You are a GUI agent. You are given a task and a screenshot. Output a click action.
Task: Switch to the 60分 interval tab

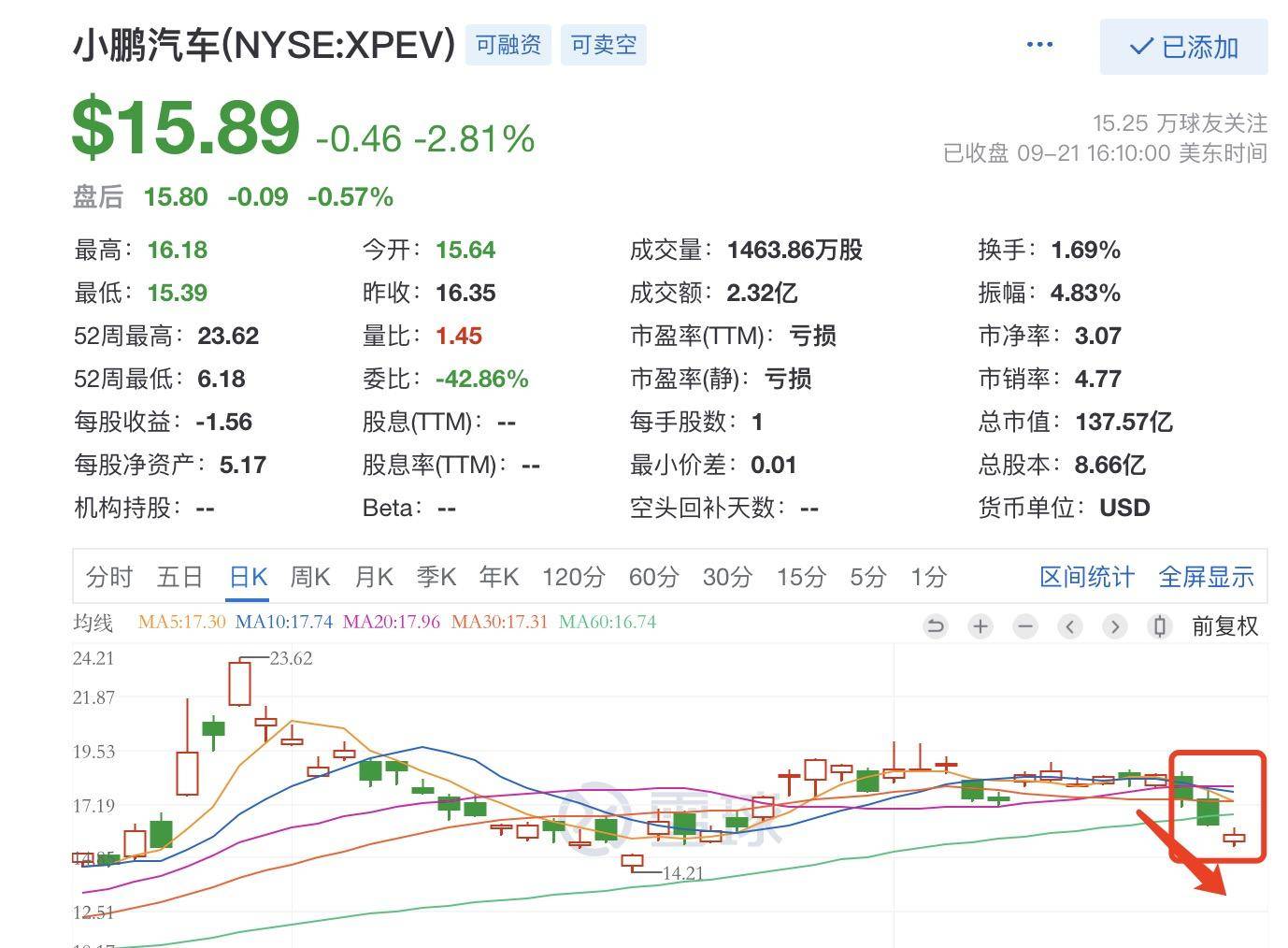653,577
